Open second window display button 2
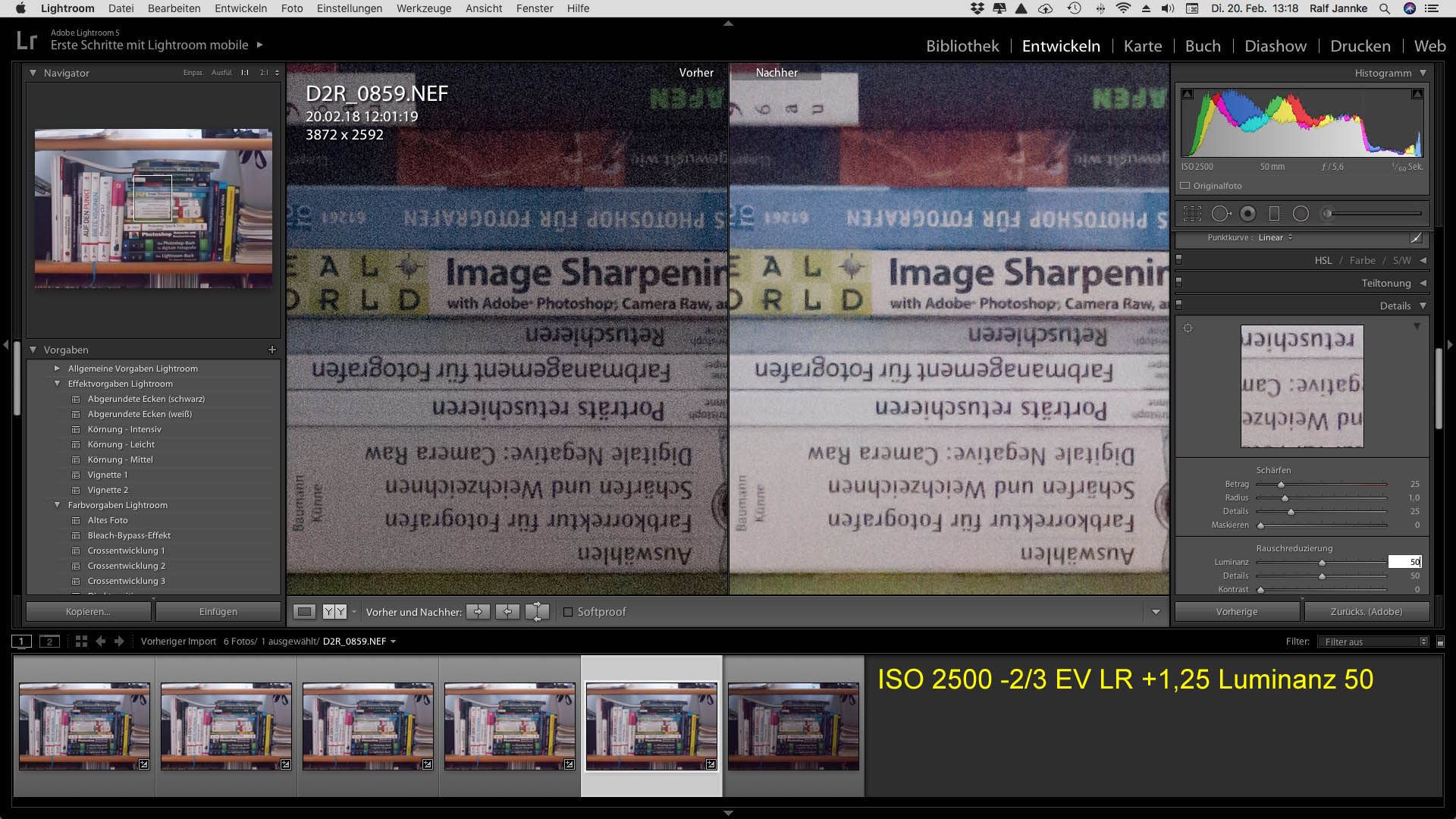Image resolution: width=1456 pixels, height=819 pixels. (49, 642)
